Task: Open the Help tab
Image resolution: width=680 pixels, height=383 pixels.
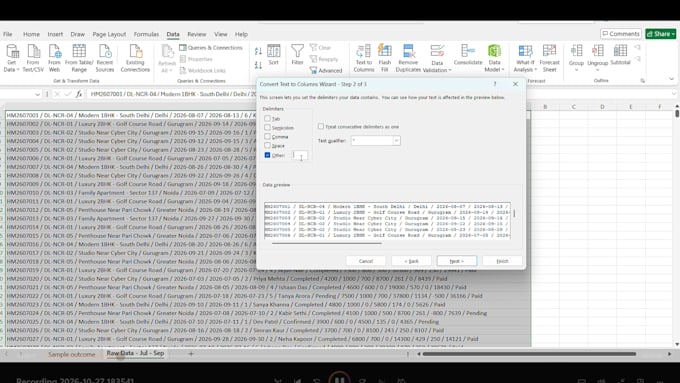Action: point(241,34)
